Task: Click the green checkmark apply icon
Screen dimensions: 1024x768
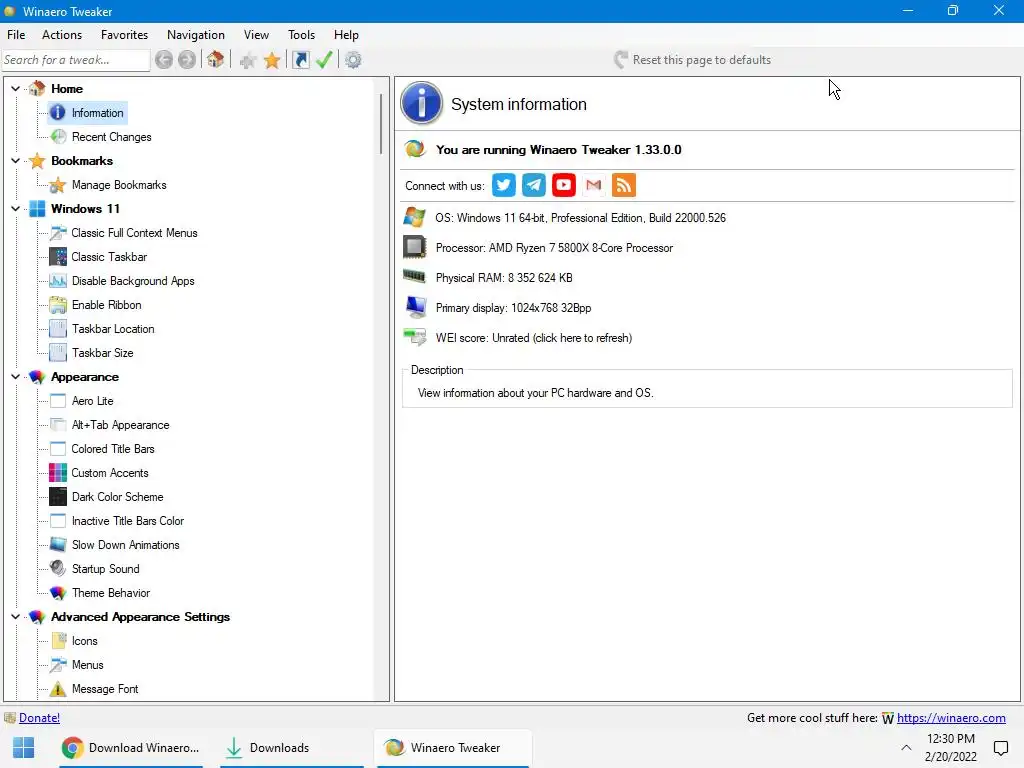Action: coord(324,60)
